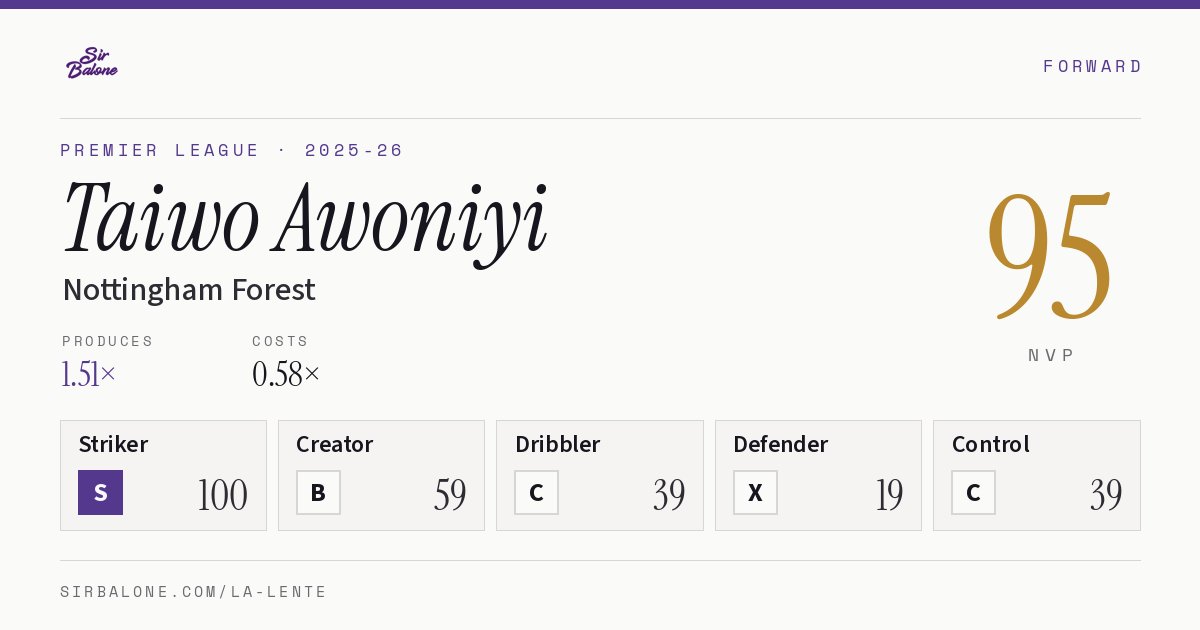Open the Striker rating card

[x=163, y=475]
